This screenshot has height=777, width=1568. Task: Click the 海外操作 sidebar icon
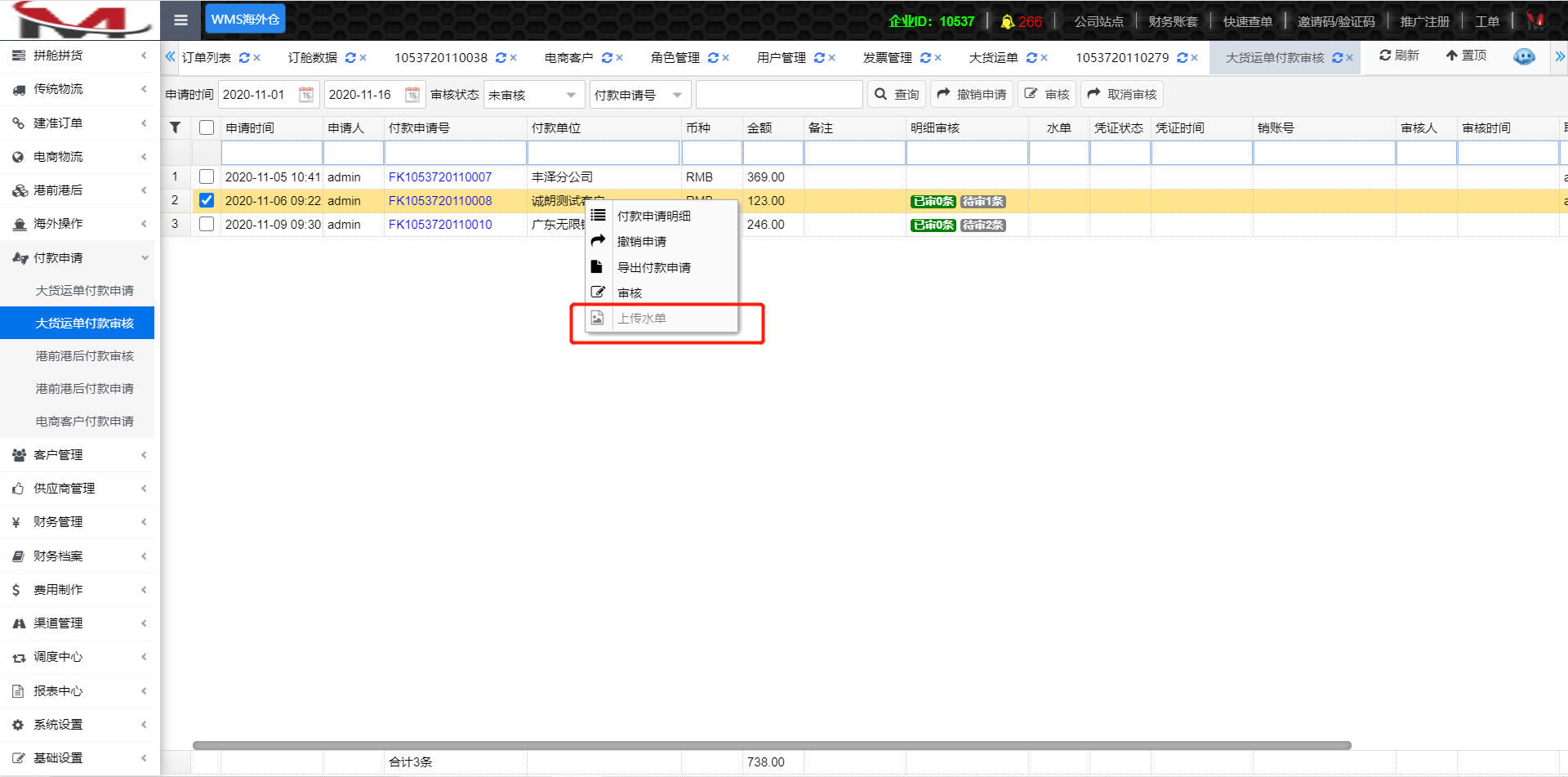pyautogui.click(x=18, y=224)
